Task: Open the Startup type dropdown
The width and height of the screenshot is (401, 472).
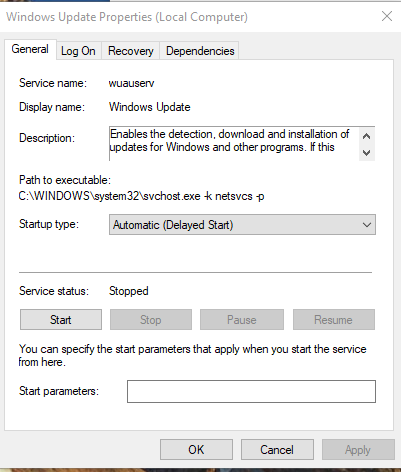Action: [x=242, y=225]
